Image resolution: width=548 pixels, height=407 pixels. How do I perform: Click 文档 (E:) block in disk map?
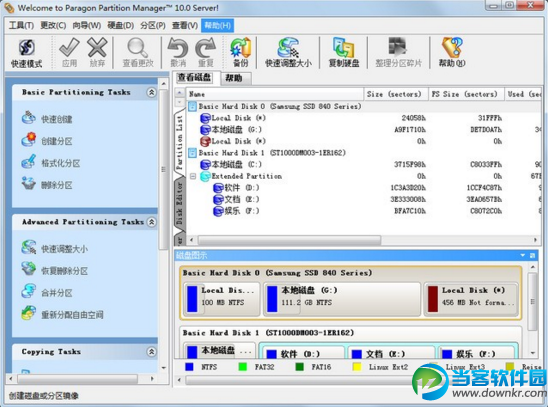point(391,352)
